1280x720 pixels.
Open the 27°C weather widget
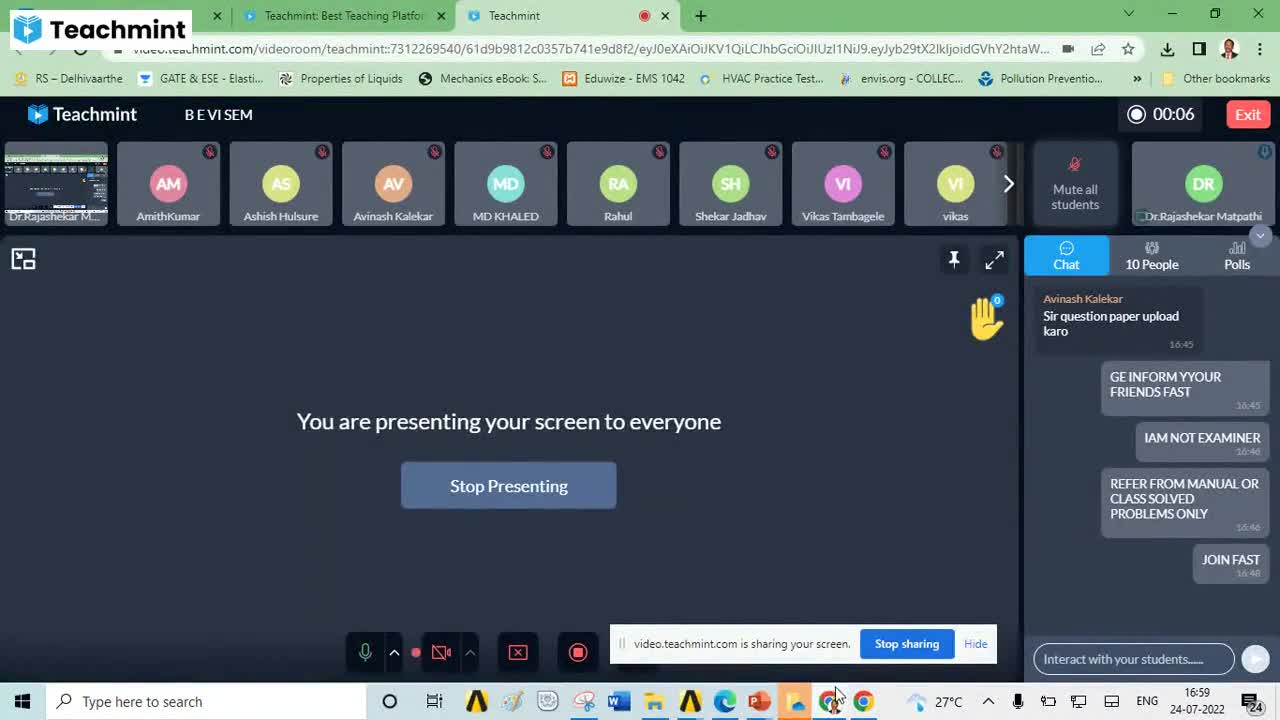(x=935, y=702)
